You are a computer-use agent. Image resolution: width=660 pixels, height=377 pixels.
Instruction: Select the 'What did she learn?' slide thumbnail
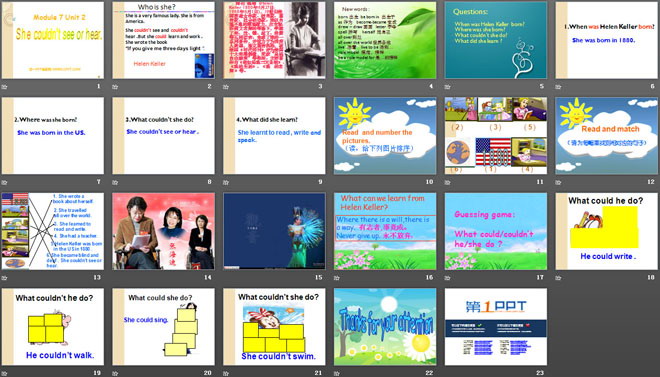[274, 135]
